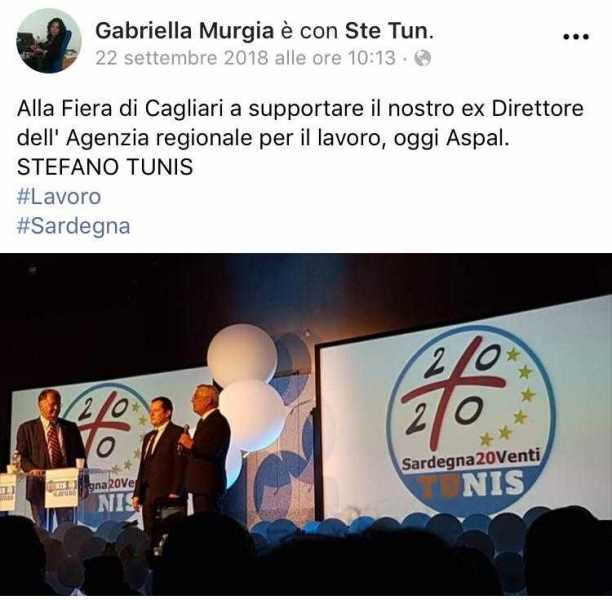
Task: Open the tagged Ste Tun profile
Action: coord(386,31)
